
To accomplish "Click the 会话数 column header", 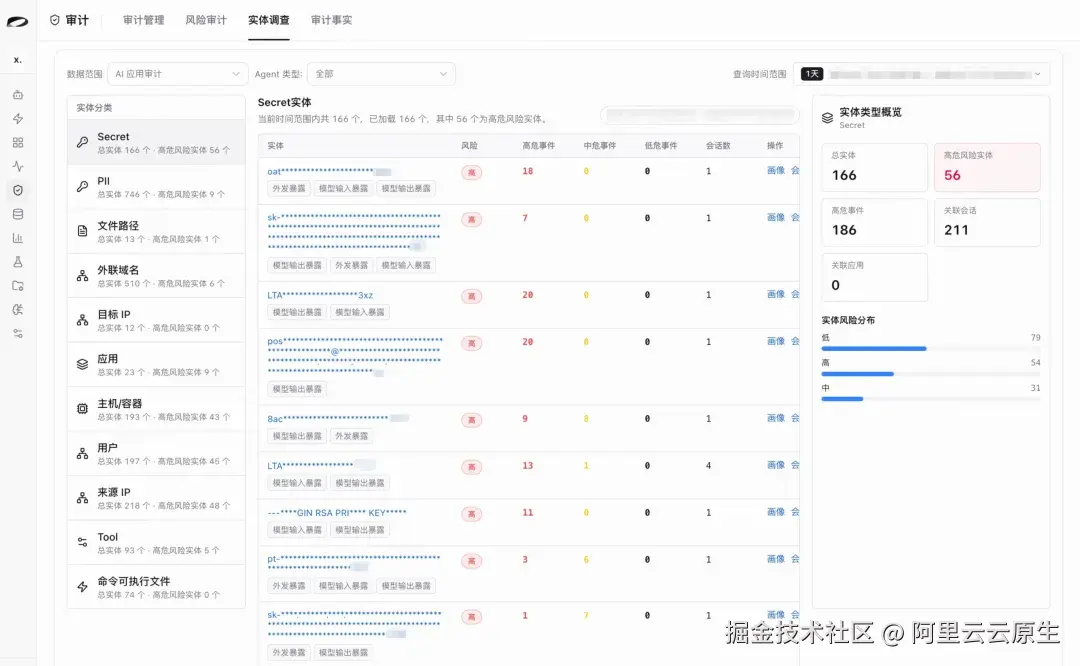I will pos(718,145).
